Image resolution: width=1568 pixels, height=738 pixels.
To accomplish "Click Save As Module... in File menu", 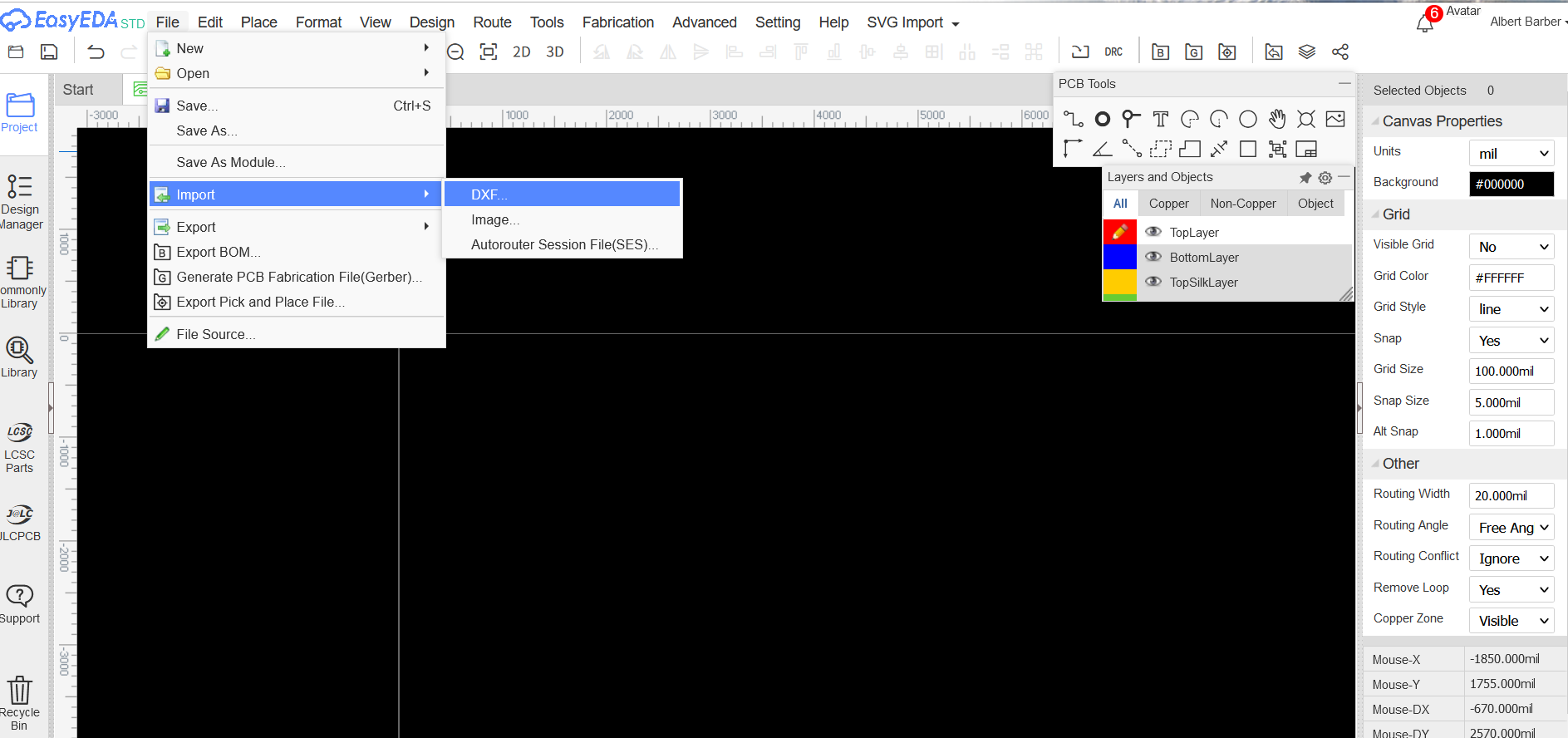I will coord(296,162).
